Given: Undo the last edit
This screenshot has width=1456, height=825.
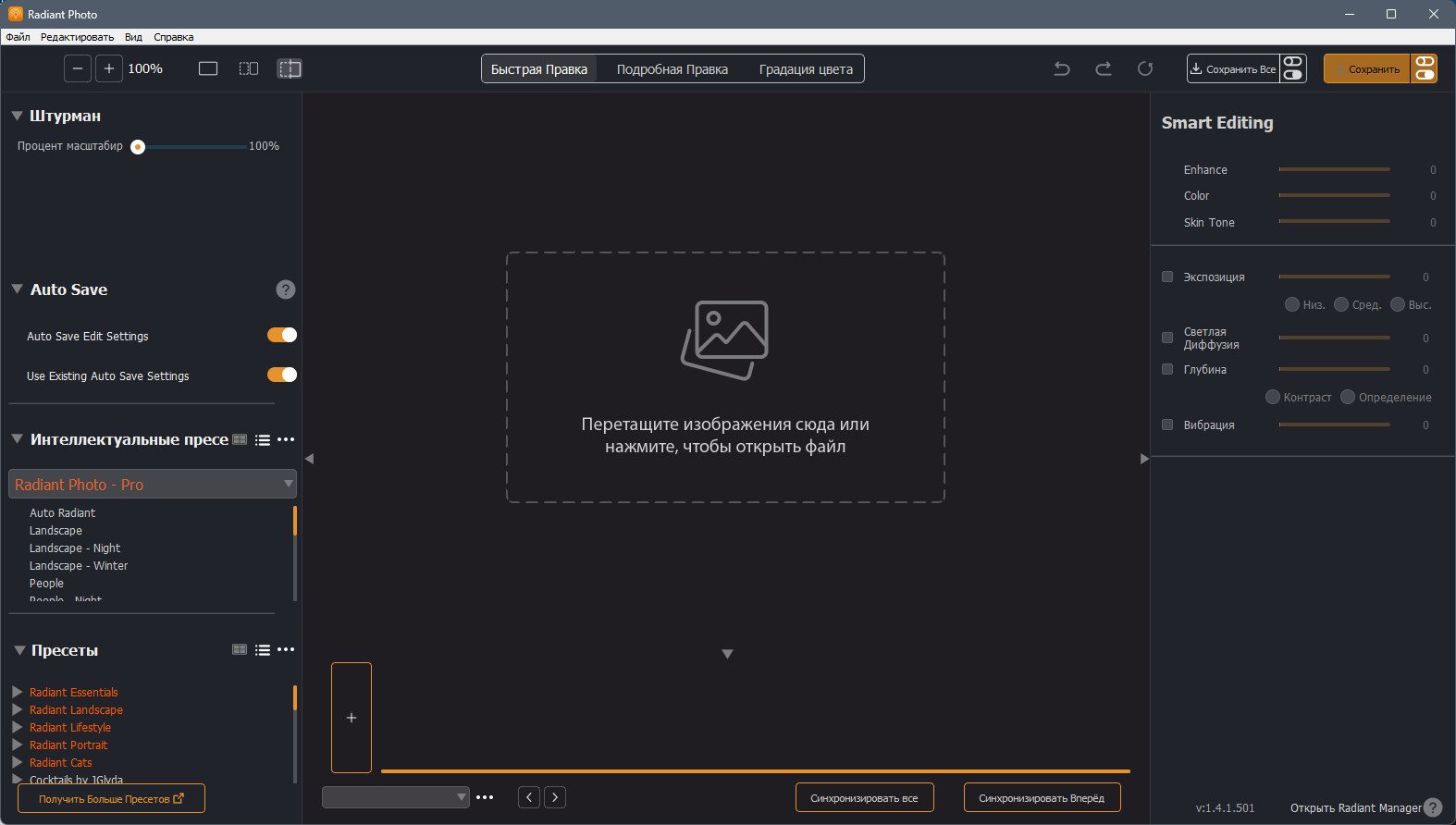Looking at the screenshot, I should pyautogui.click(x=1062, y=68).
